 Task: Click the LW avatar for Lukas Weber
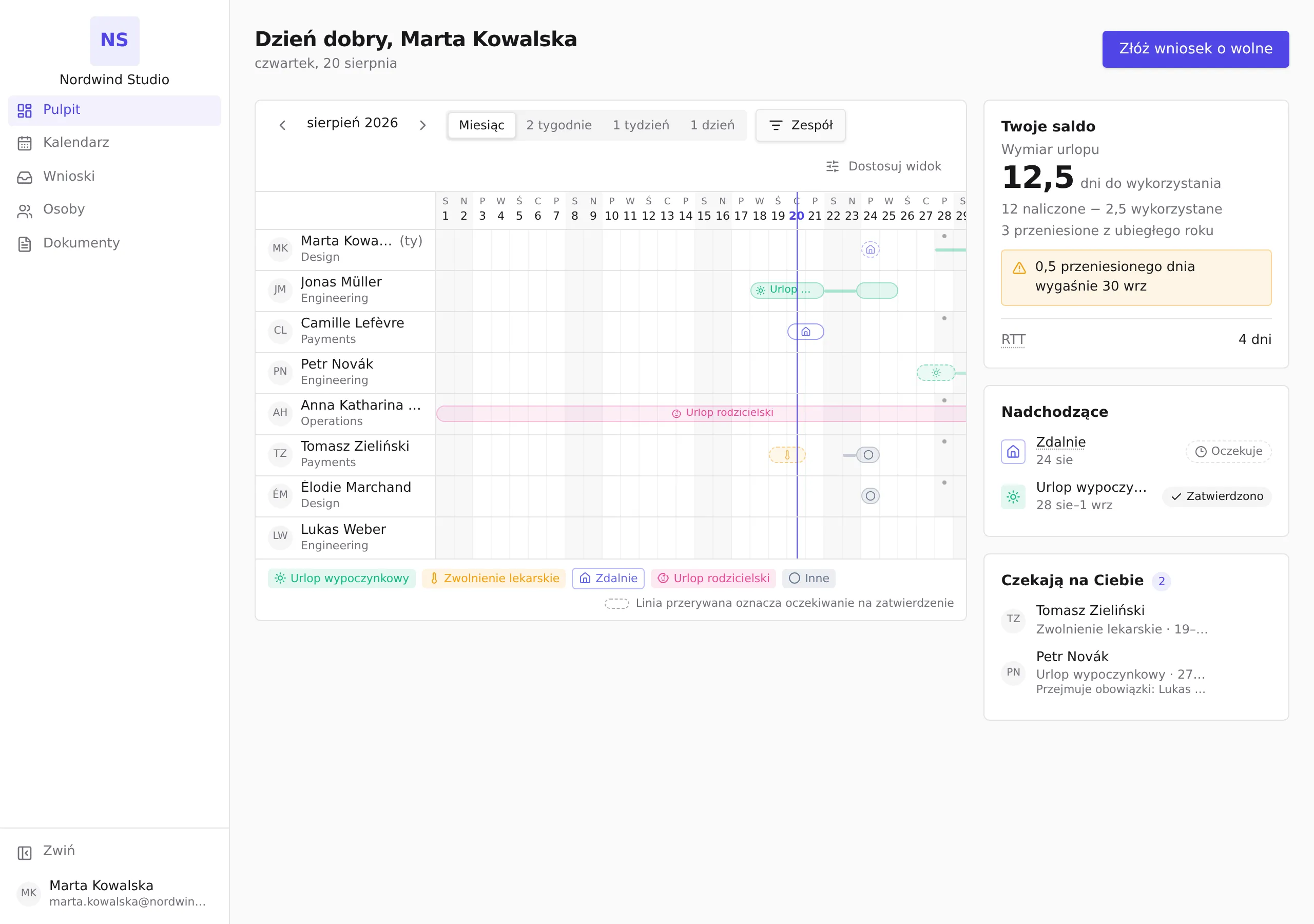pyautogui.click(x=280, y=536)
